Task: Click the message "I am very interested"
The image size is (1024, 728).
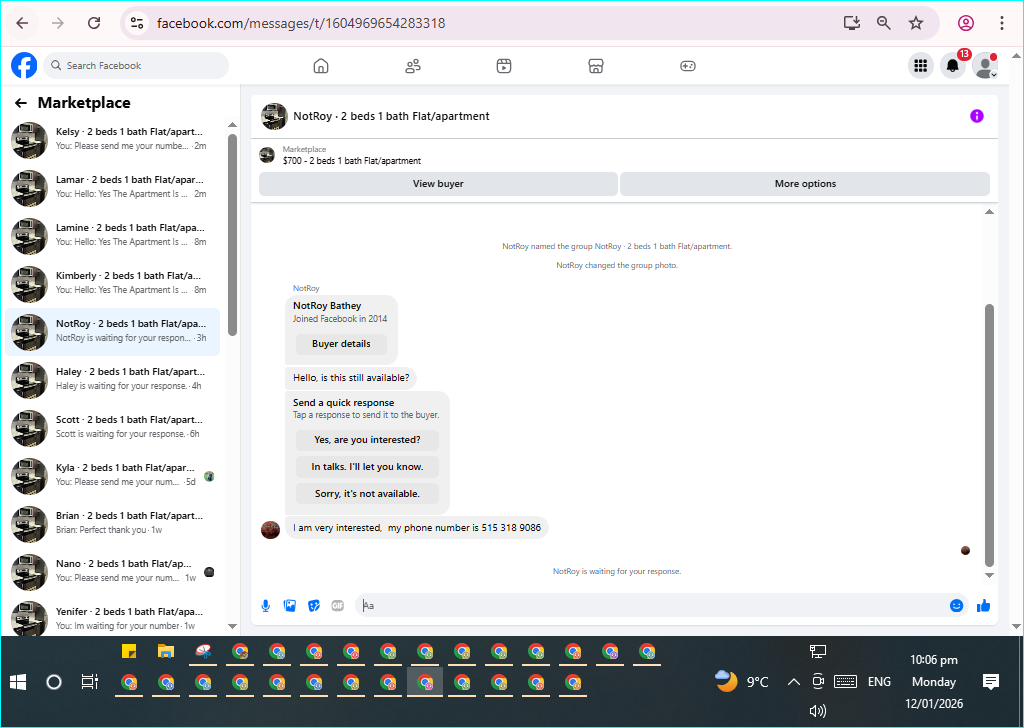Action: click(417, 528)
